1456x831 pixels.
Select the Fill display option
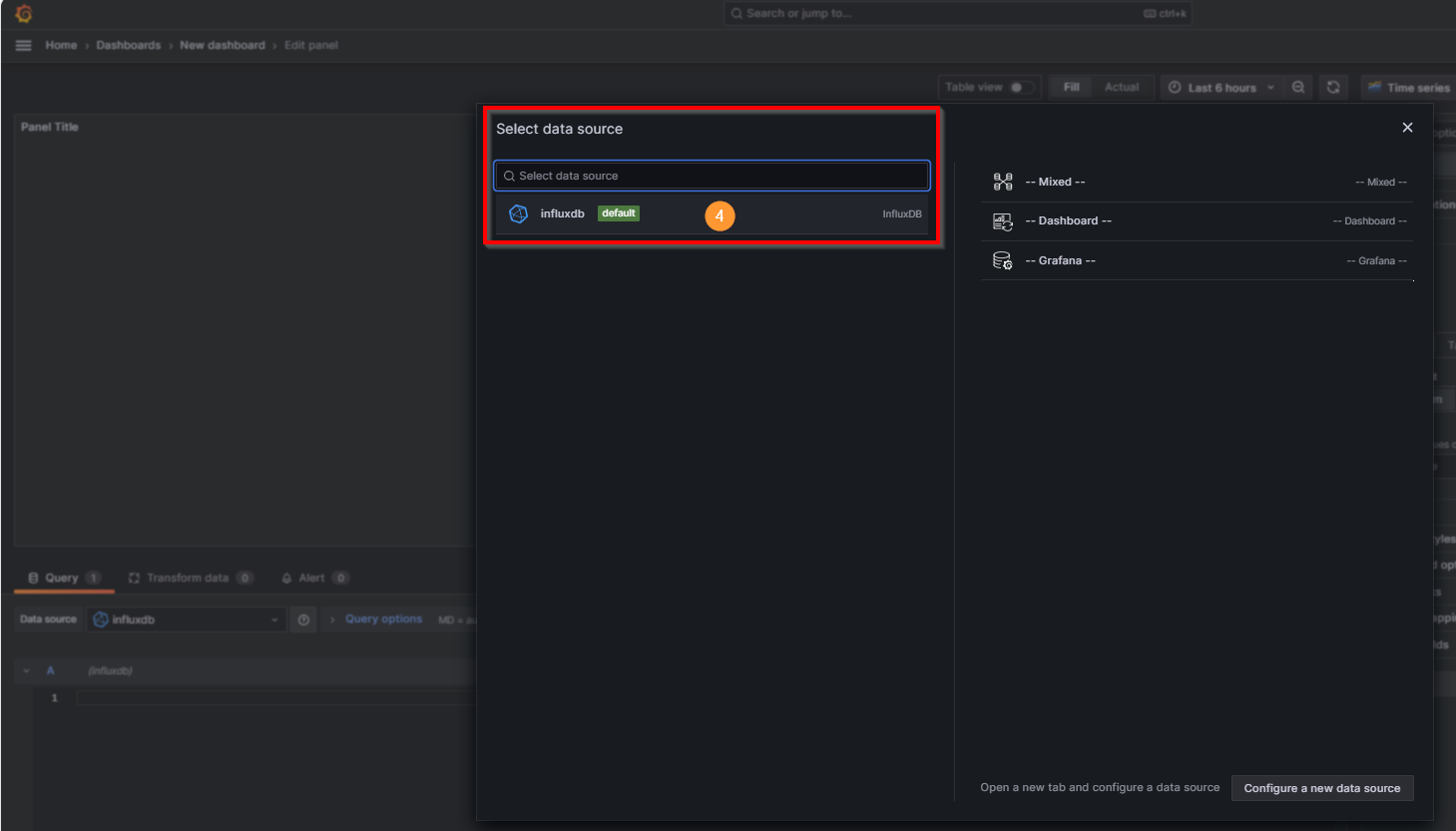tap(1072, 88)
